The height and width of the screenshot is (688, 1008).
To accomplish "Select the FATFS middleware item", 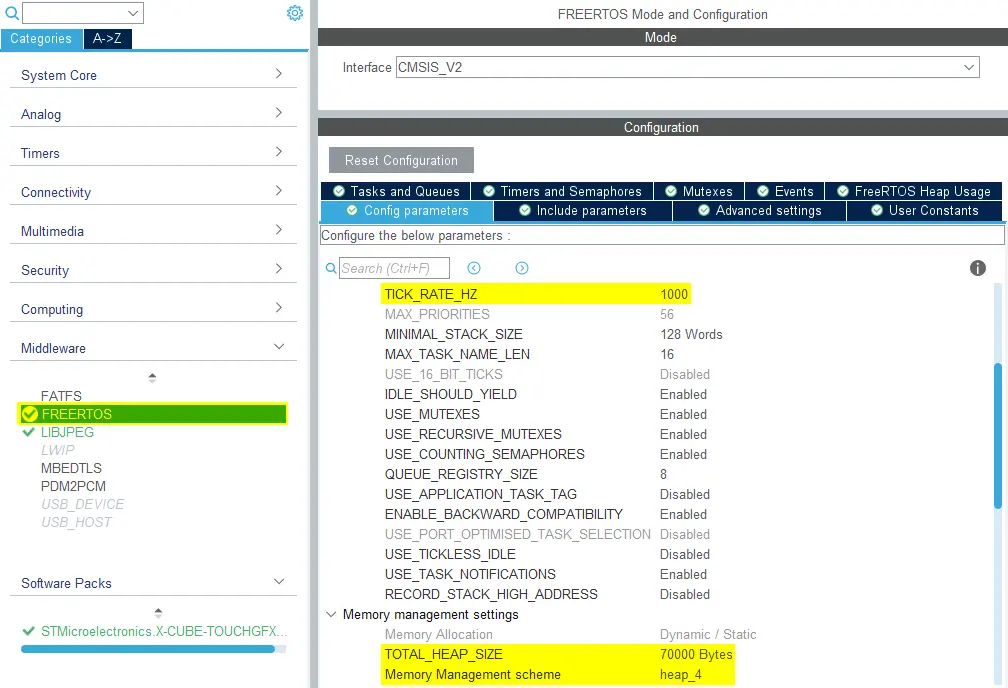I will pos(61,396).
